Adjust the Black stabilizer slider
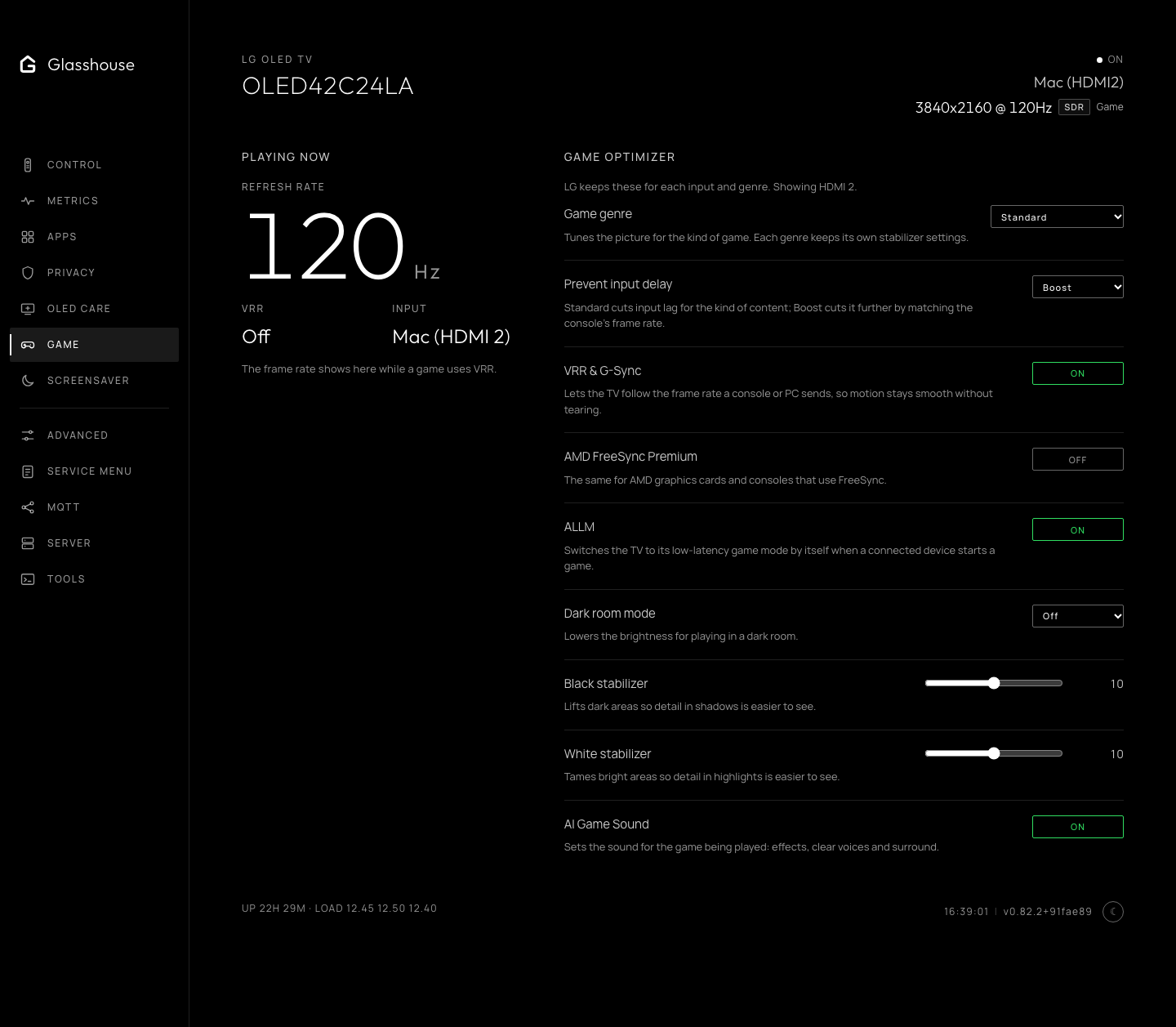The image size is (1176, 1027). (x=994, y=683)
